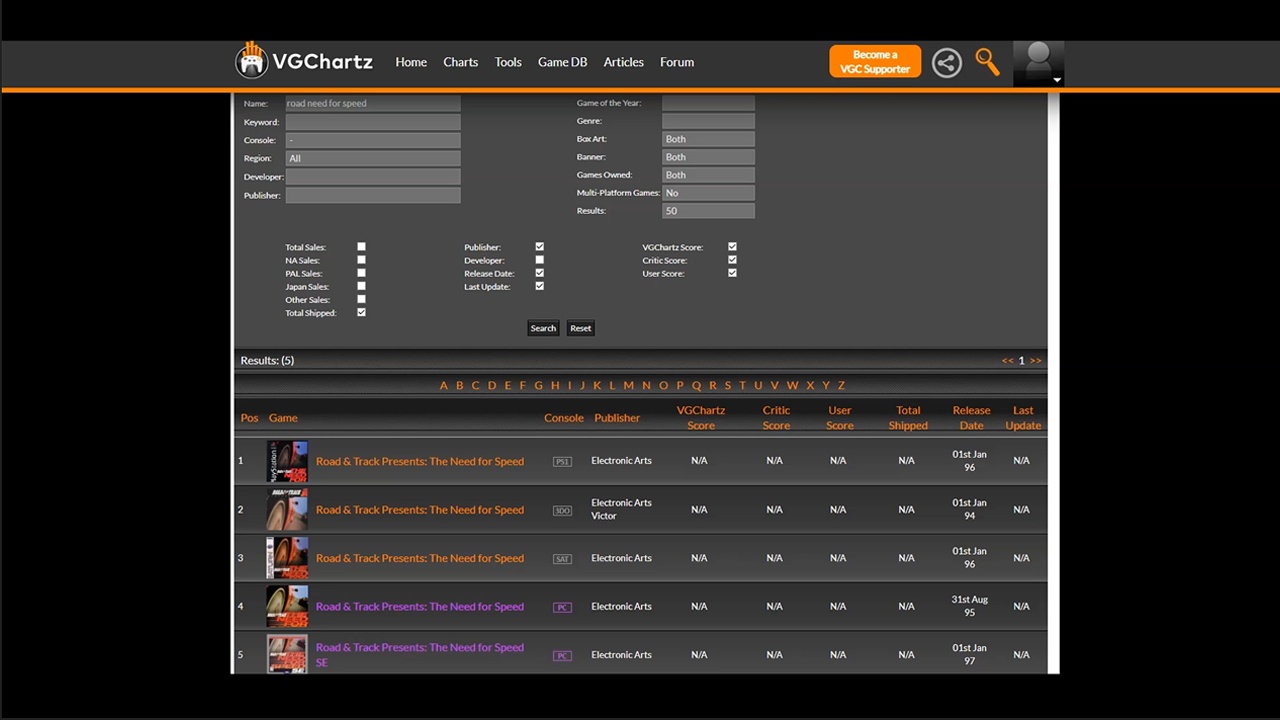This screenshot has width=1280, height=720.
Task: Click PC badge for the SE edition row
Action: (562, 656)
